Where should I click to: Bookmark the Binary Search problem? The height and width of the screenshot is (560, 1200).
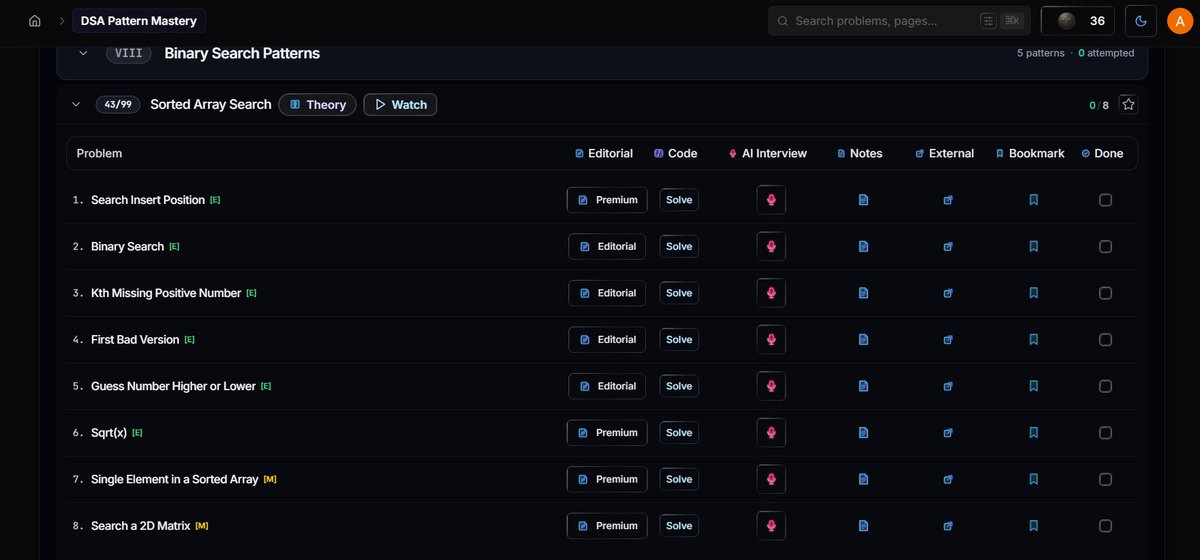point(1034,246)
